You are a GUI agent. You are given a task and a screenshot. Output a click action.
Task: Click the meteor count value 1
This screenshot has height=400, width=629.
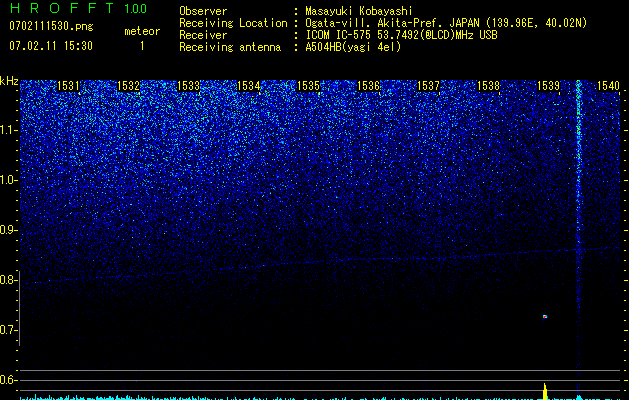point(142,46)
